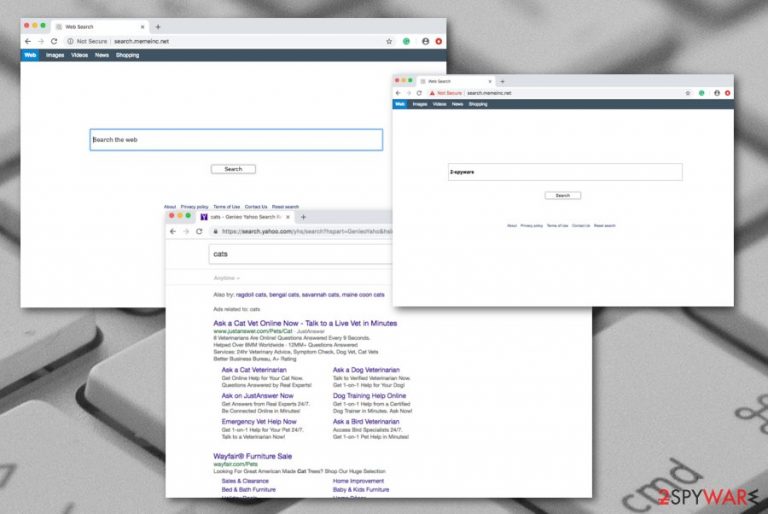Open the Contact Us link in the left window footer

(256, 207)
